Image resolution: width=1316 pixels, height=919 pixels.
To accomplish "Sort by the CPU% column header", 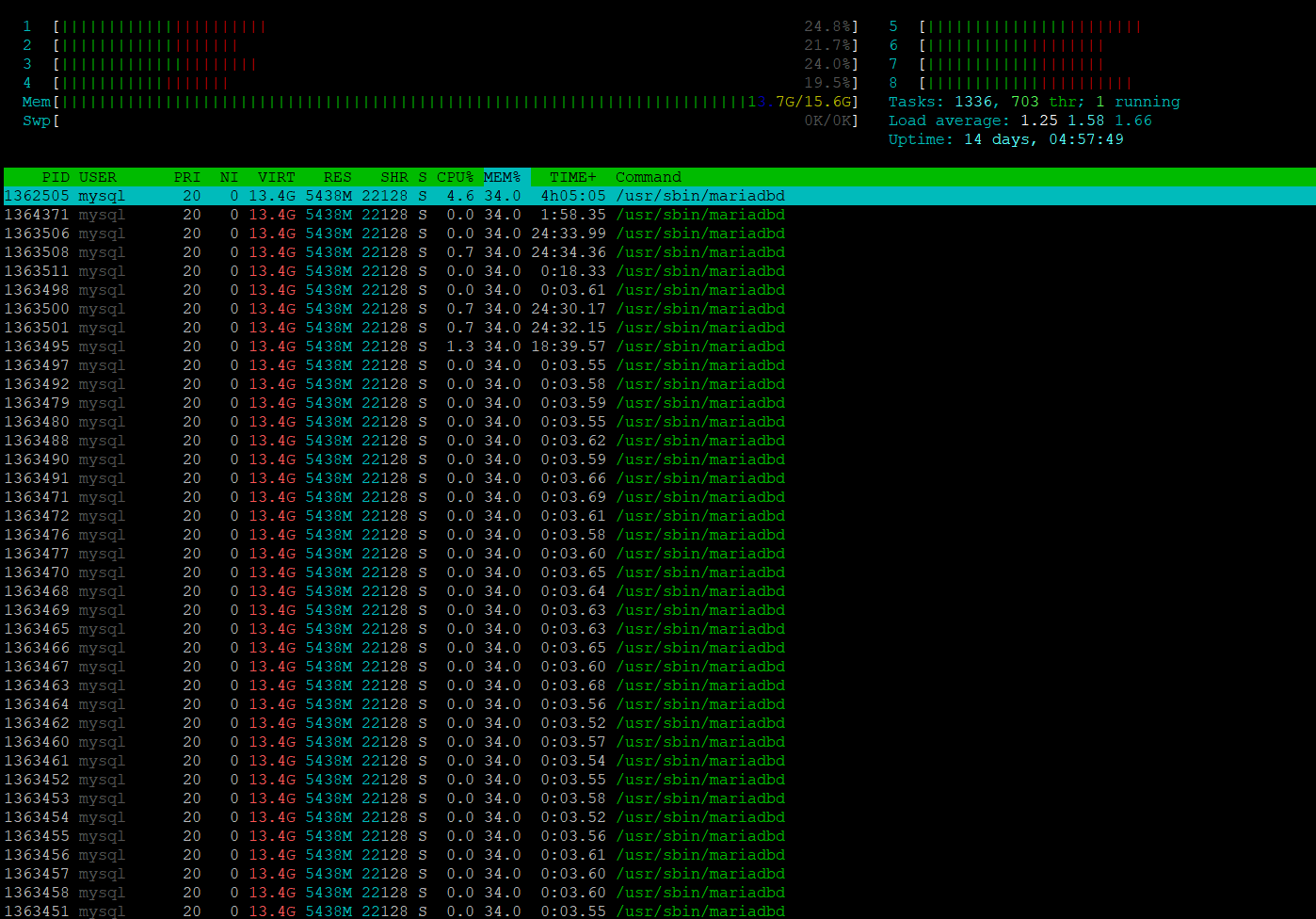I will [455, 177].
